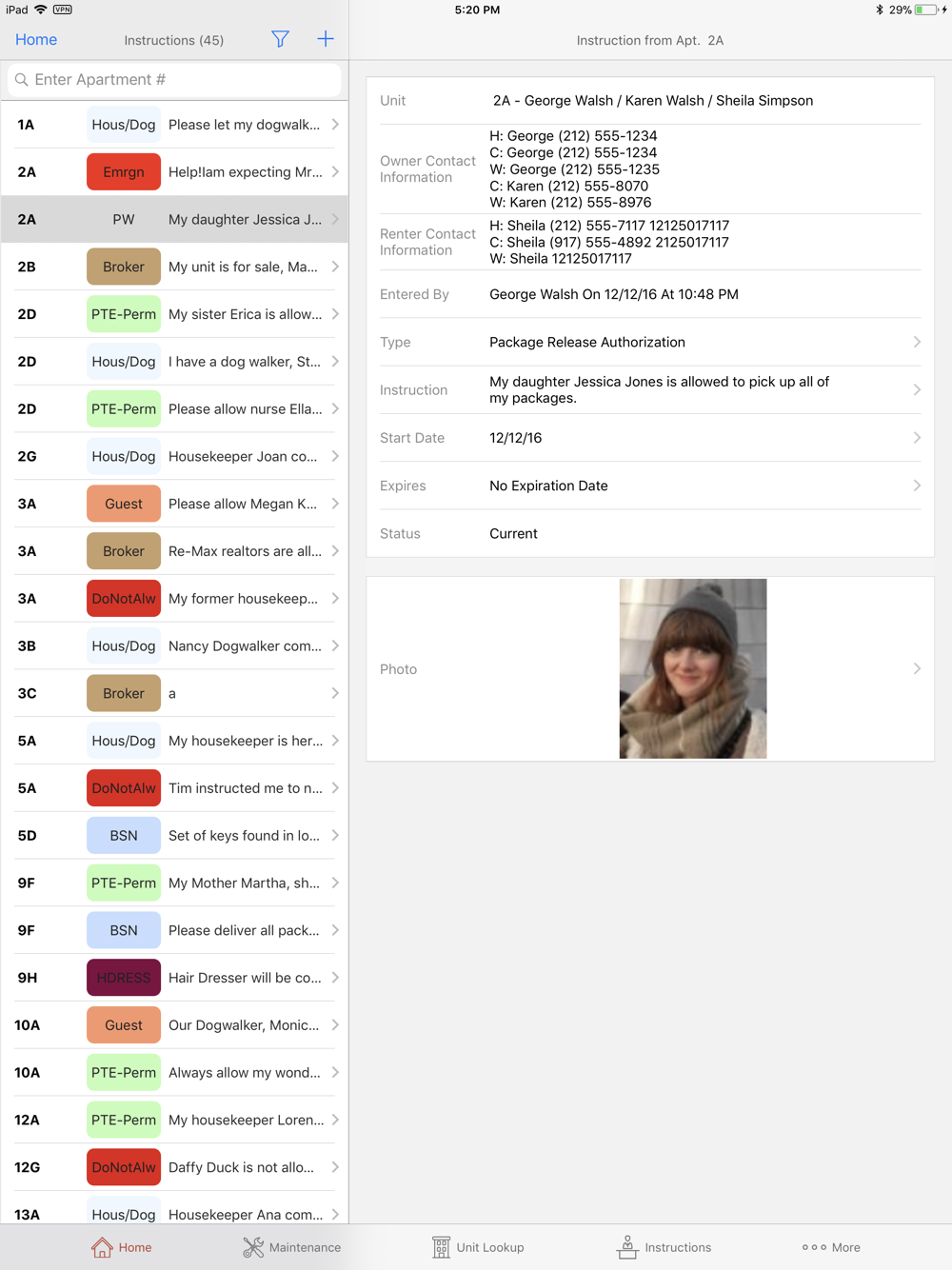Tap the Wi-Fi status icon
The height and width of the screenshot is (1270, 952).
tap(41, 10)
